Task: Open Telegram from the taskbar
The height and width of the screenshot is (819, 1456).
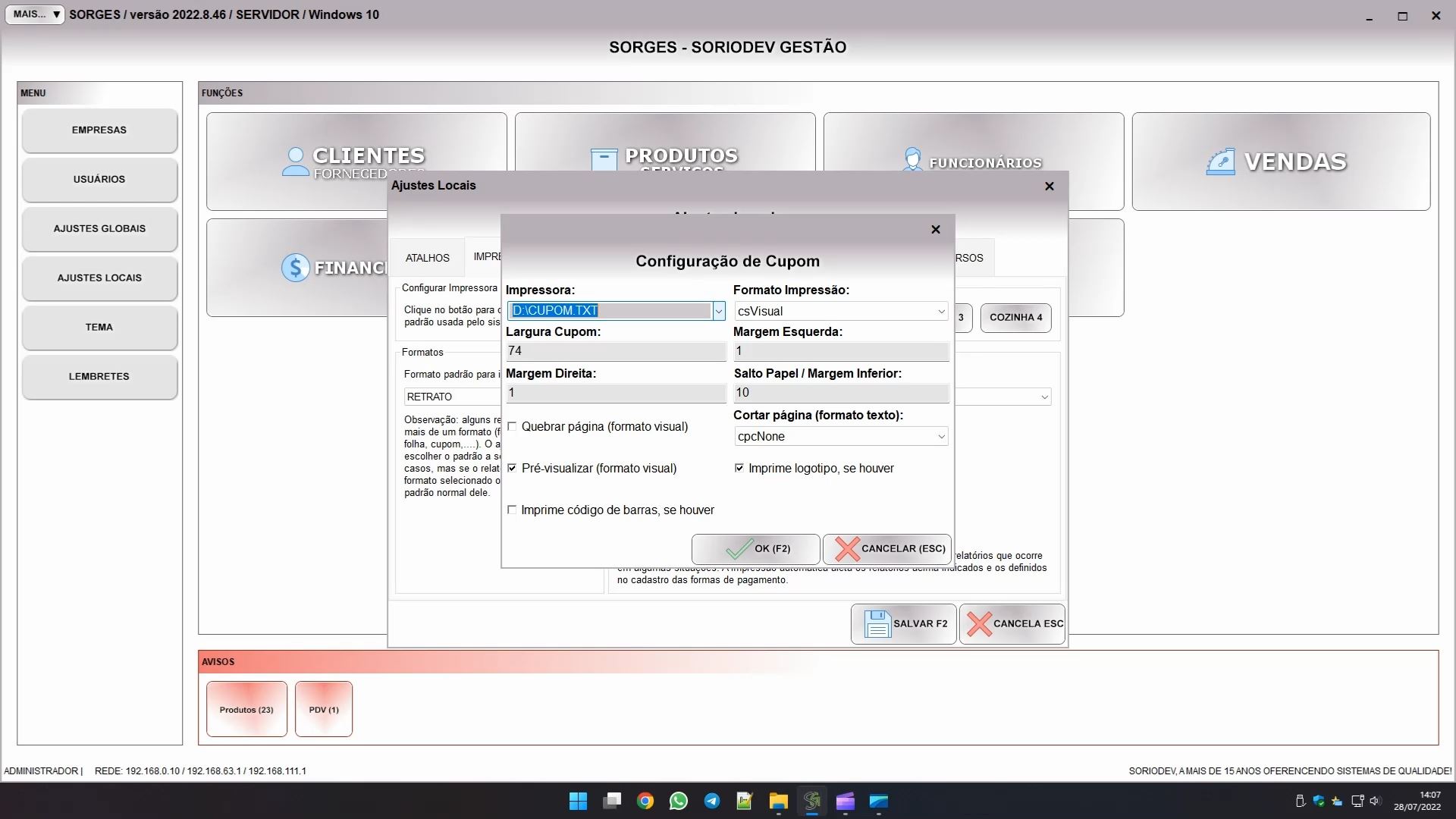Action: point(711,802)
